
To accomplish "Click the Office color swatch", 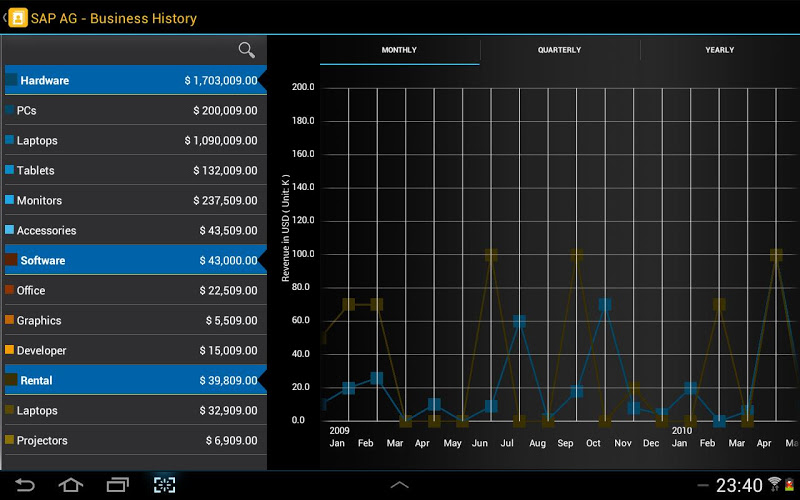I will 9,289.
